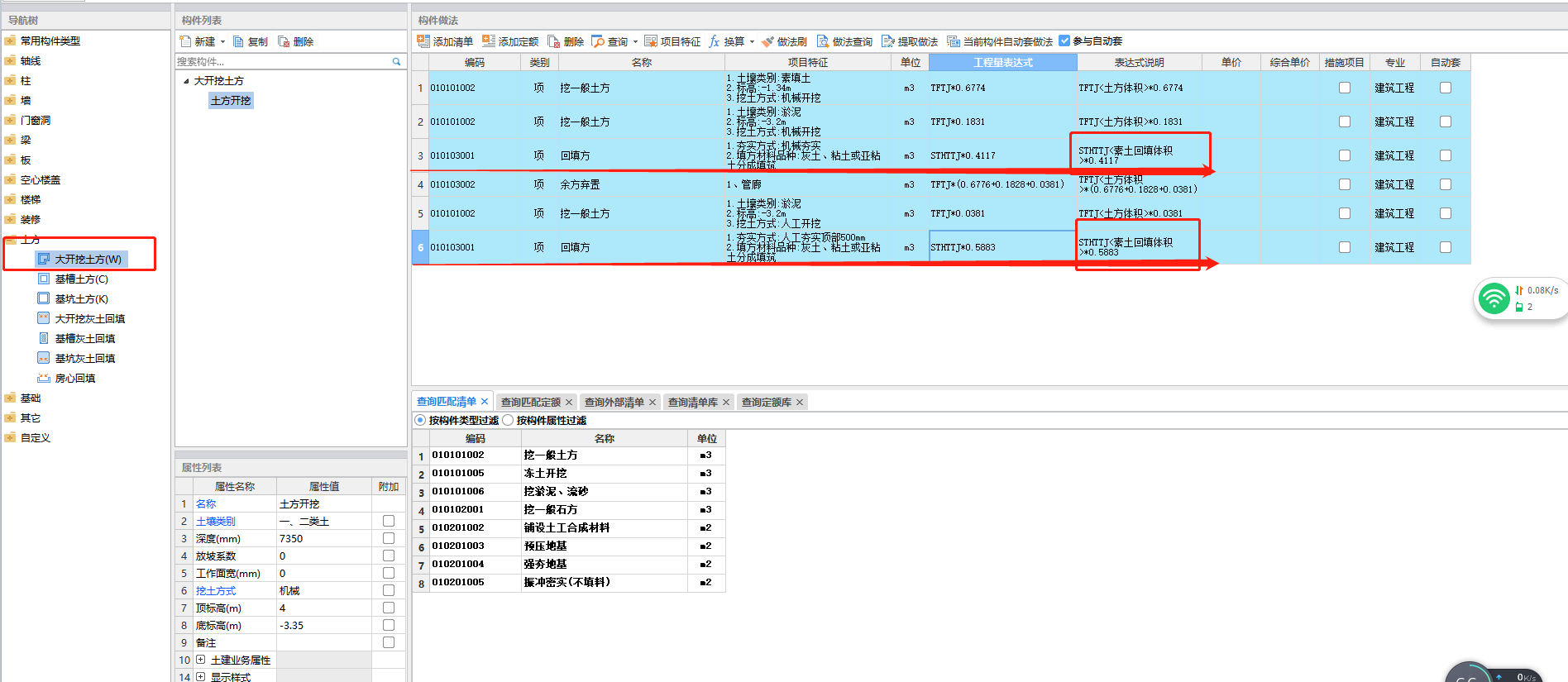
Task: Select 基坑灰土回填 tree item
Action: click(x=84, y=359)
